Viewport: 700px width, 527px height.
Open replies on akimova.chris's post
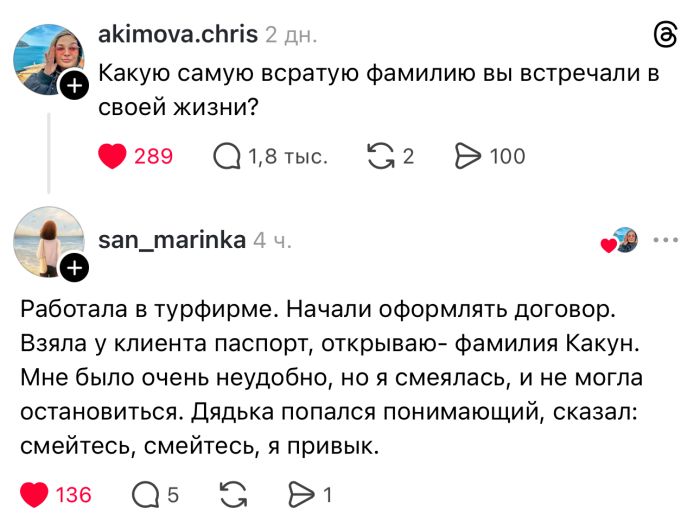228,156
